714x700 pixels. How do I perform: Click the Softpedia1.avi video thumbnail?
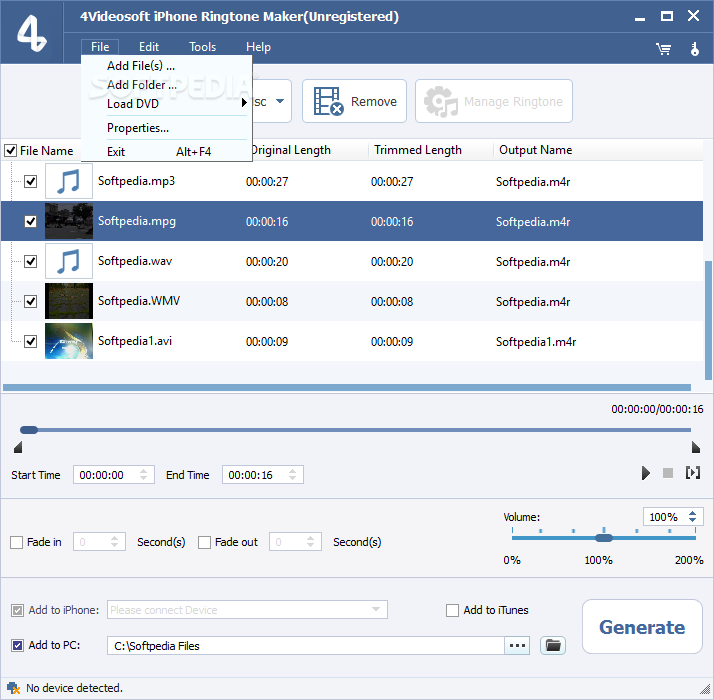click(69, 341)
